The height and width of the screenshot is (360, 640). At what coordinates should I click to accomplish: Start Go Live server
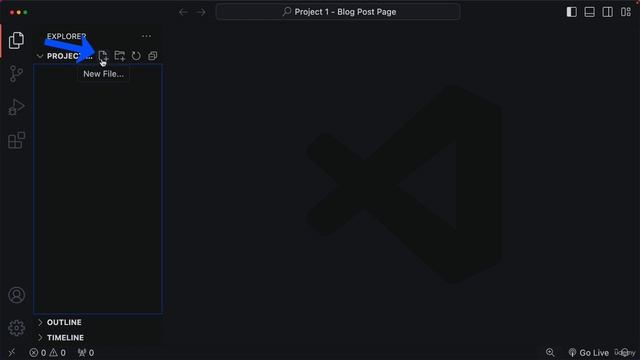click(x=588, y=353)
